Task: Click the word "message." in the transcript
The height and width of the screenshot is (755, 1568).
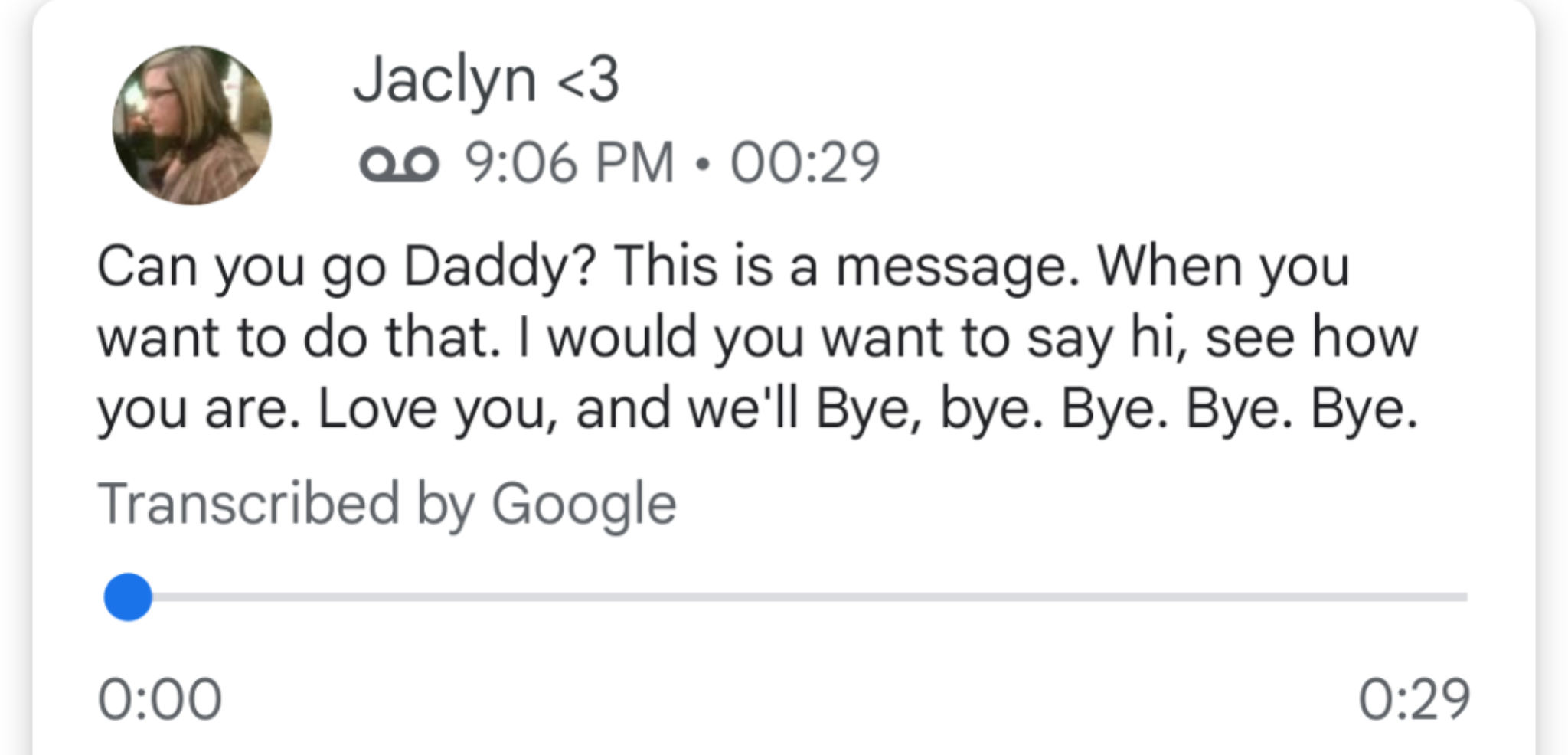Action: (957, 267)
